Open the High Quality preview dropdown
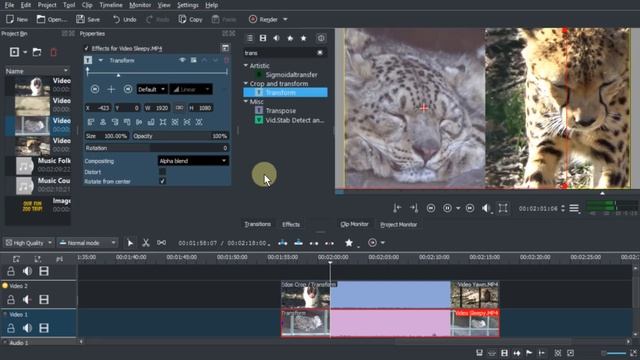 point(28,243)
